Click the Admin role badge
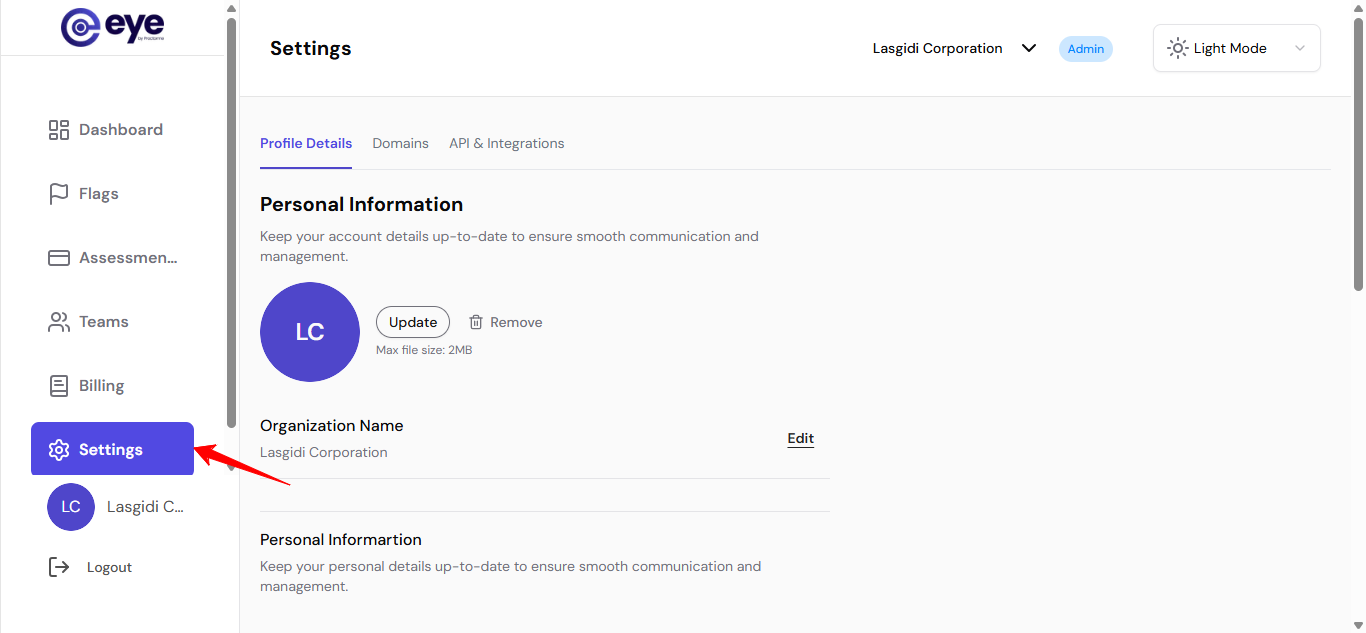Screen dimensions: 1366x633 pos(1086,48)
